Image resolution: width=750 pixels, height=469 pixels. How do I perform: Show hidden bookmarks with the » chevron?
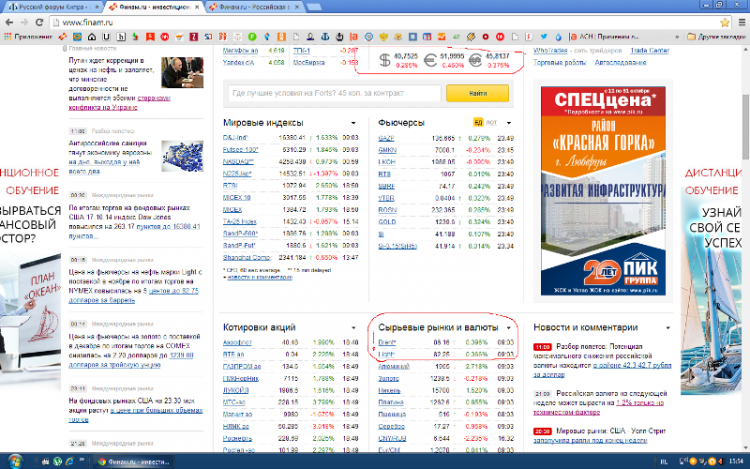pyautogui.click(x=677, y=36)
